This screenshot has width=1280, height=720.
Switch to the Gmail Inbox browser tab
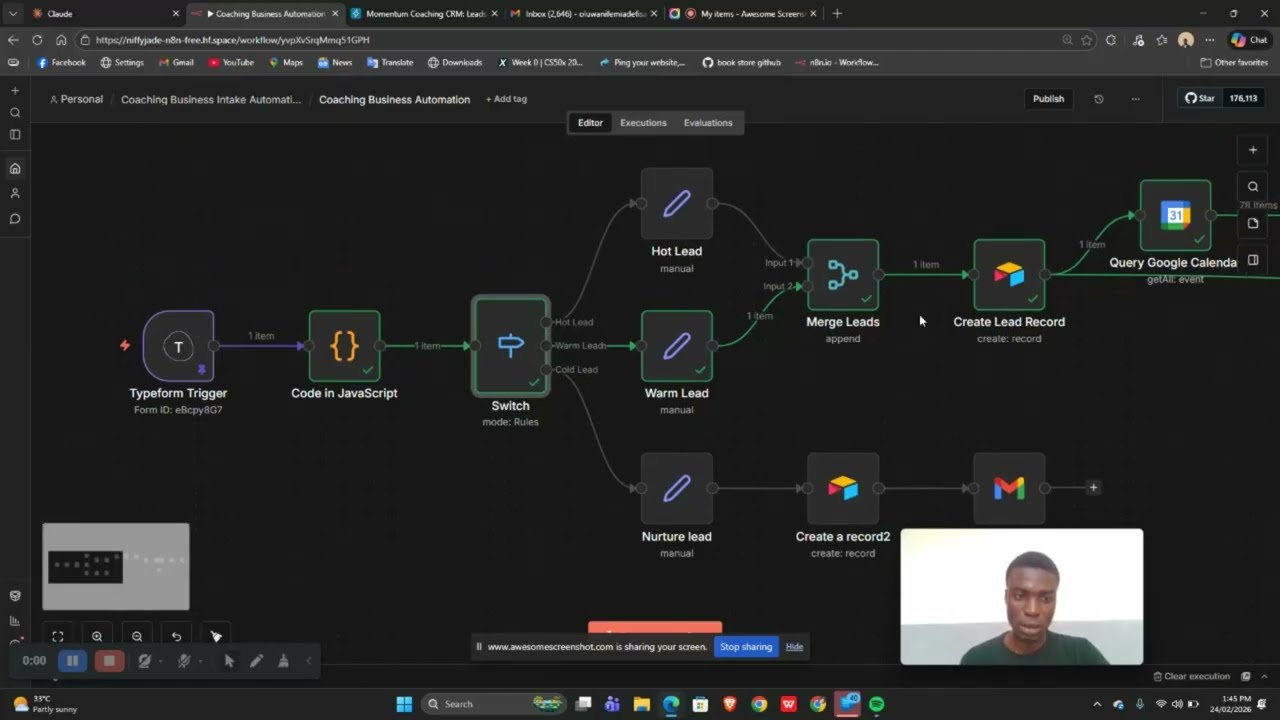click(x=583, y=14)
